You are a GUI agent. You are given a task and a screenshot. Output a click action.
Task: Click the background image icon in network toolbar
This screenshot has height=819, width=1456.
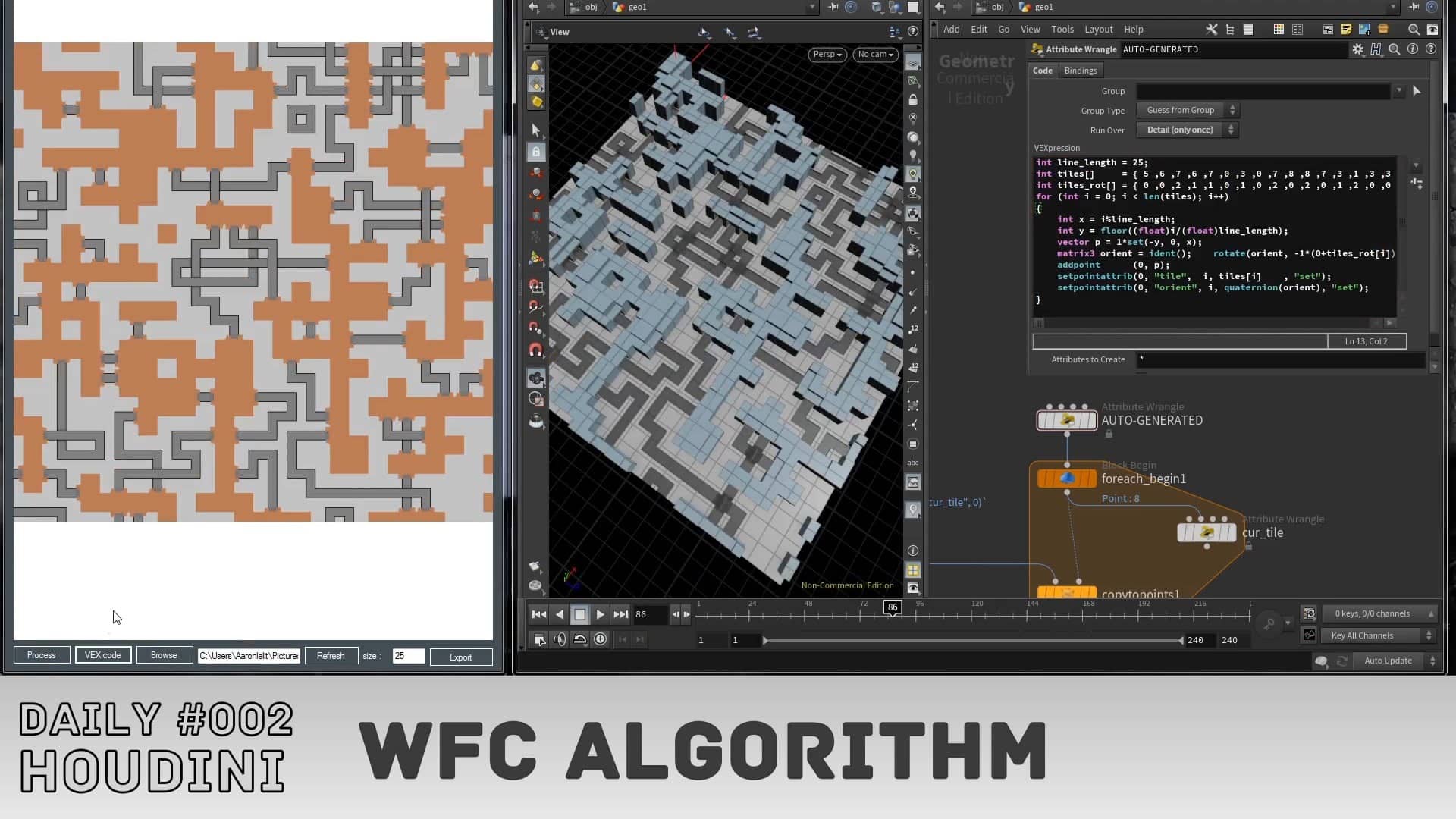[1364, 30]
